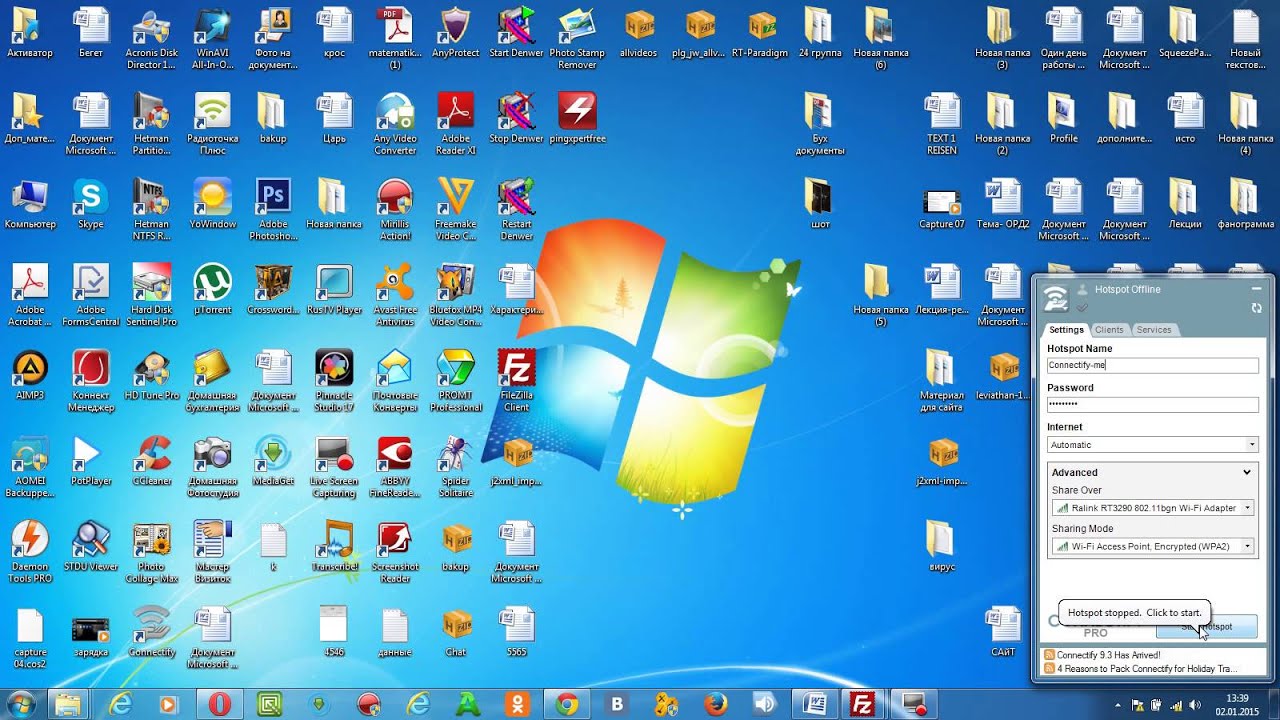The image size is (1280, 720).
Task: Click the Password input field
Action: coord(1153,404)
